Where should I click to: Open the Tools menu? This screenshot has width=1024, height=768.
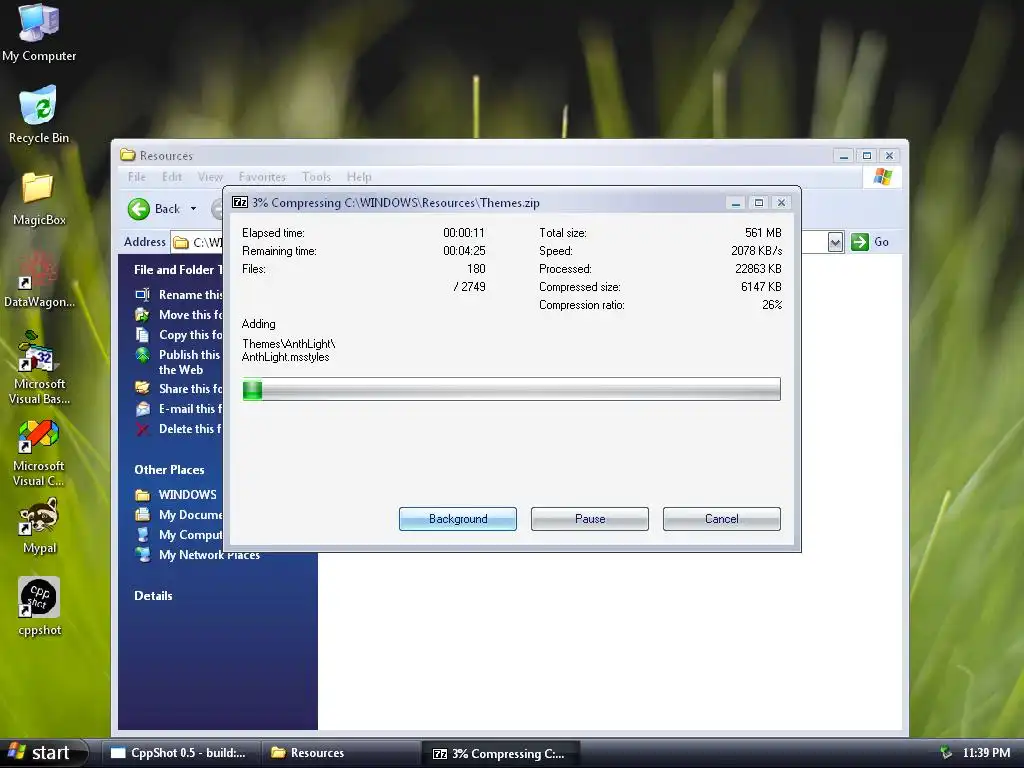tap(316, 177)
